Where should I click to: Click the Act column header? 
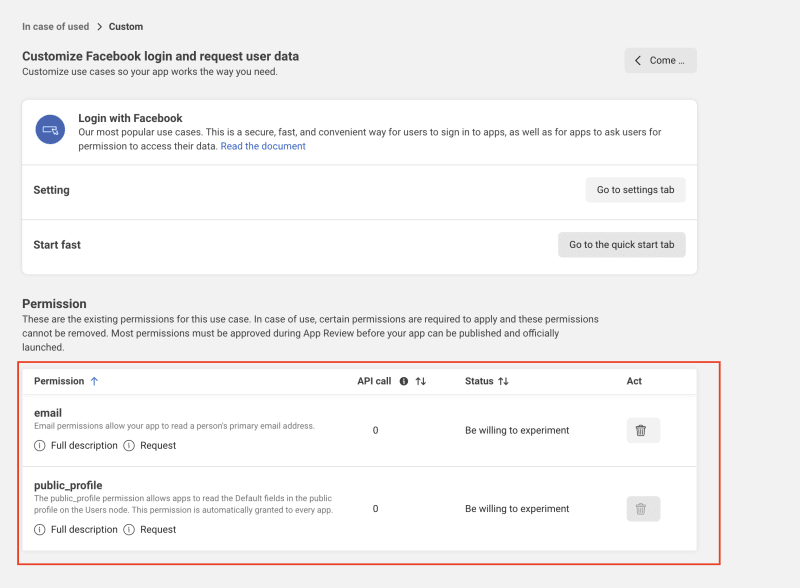pyautogui.click(x=634, y=381)
